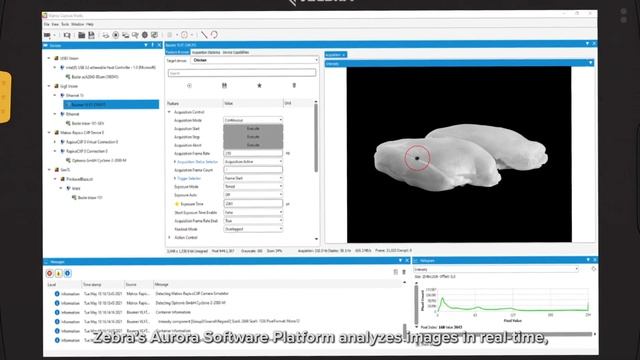Toggle the red error message filter
This screenshot has height=360, width=640.
tap(49, 273)
